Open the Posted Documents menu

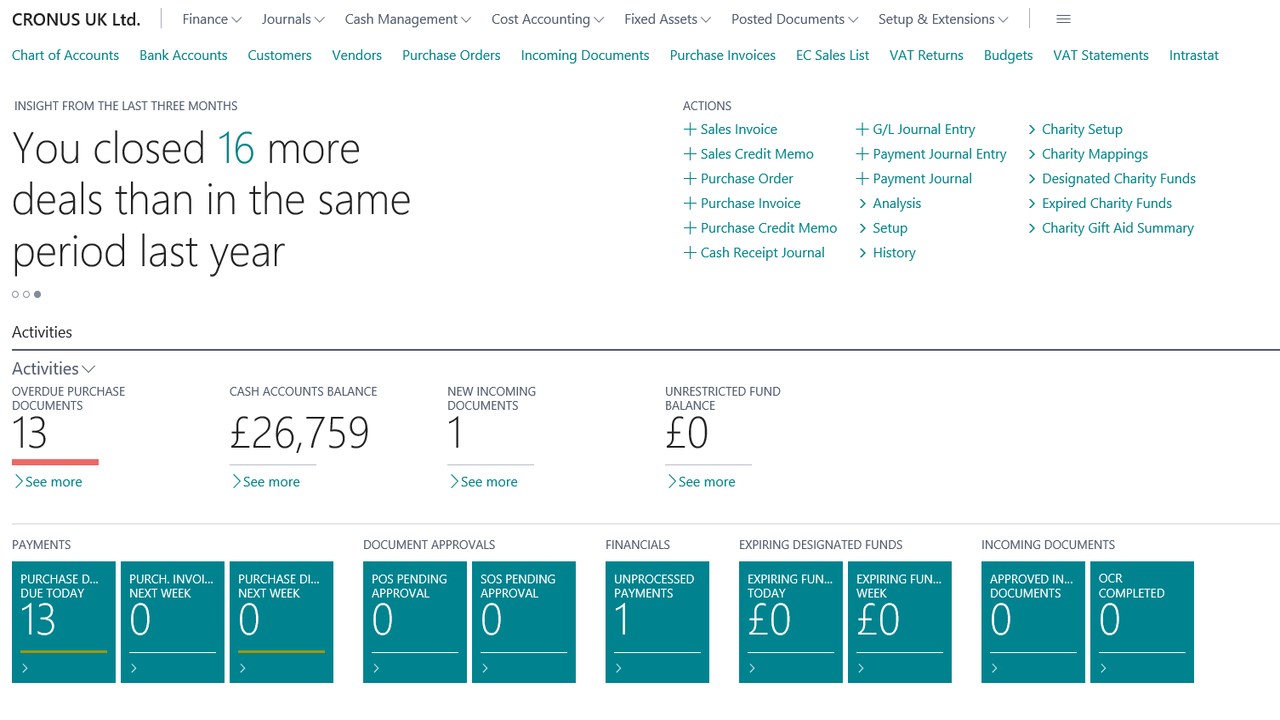click(795, 19)
